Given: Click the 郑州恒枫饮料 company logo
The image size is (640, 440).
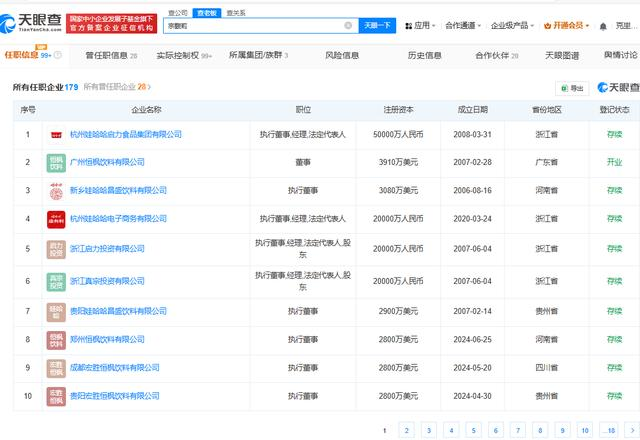Looking at the screenshot, I should [56, 340].
